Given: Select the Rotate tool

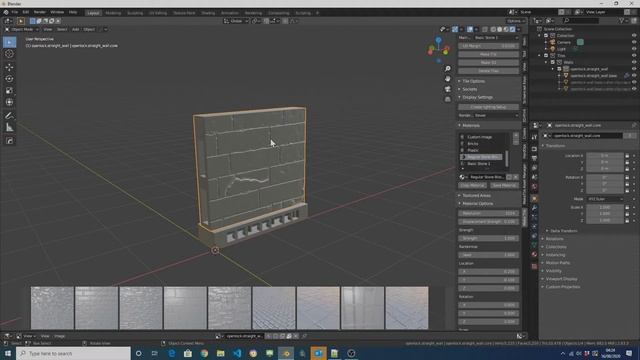Looking at the screenshot, I should [x=9, y=79].
